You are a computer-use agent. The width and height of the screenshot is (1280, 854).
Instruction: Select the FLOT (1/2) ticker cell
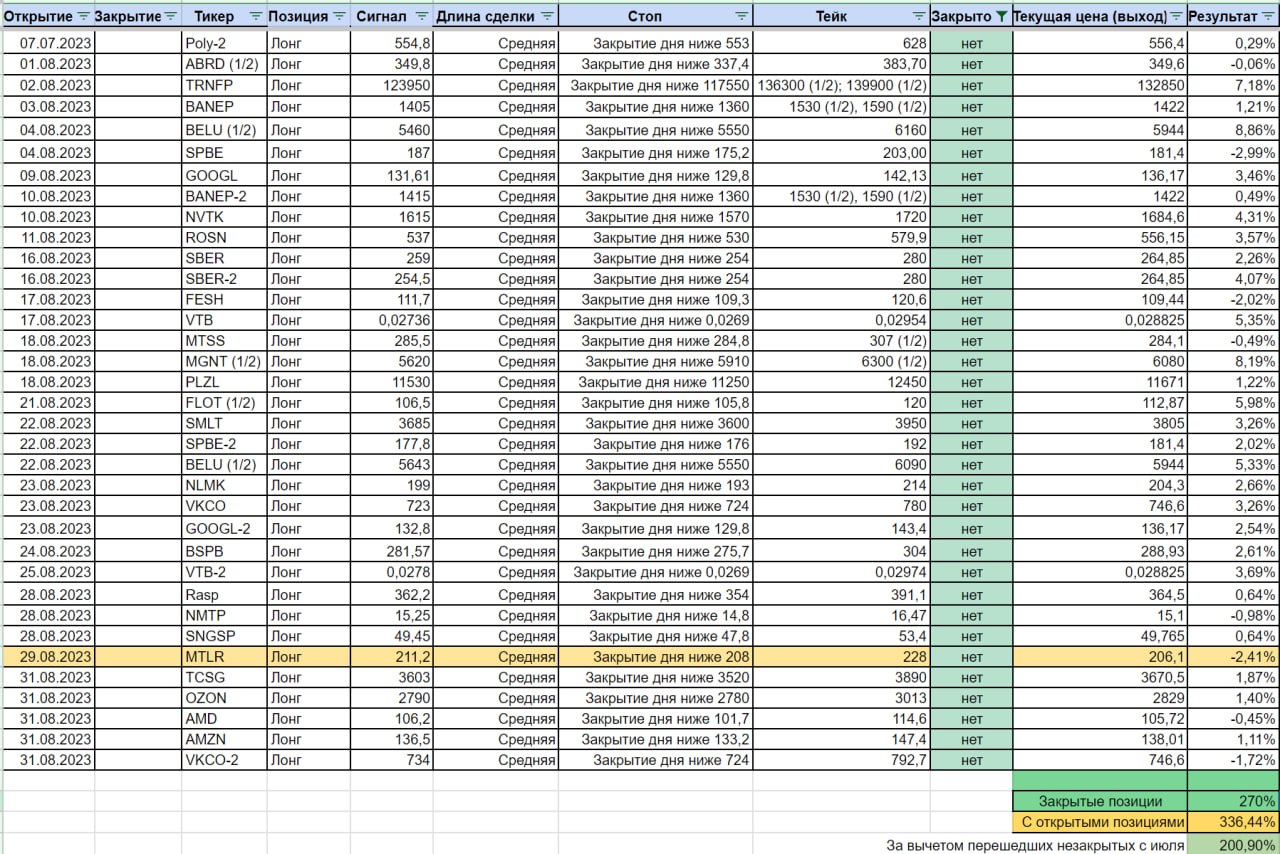pyautogui.click(x=223, y=403)
